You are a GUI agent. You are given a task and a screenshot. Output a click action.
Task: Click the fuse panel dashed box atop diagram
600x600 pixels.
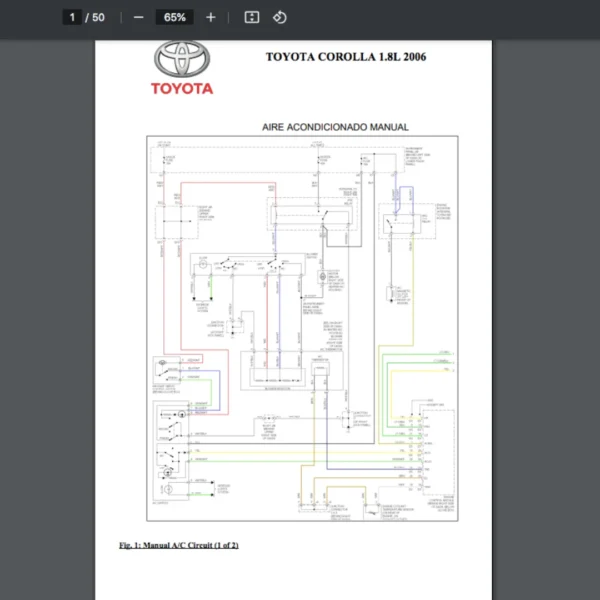pos(300,160)
